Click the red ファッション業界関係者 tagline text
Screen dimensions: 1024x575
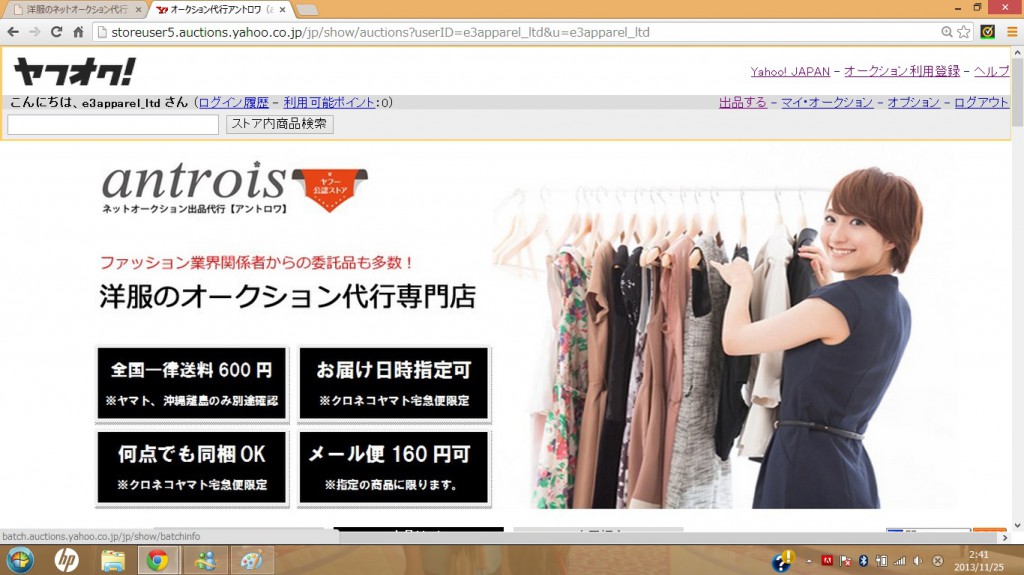click(x=257, y=263)
